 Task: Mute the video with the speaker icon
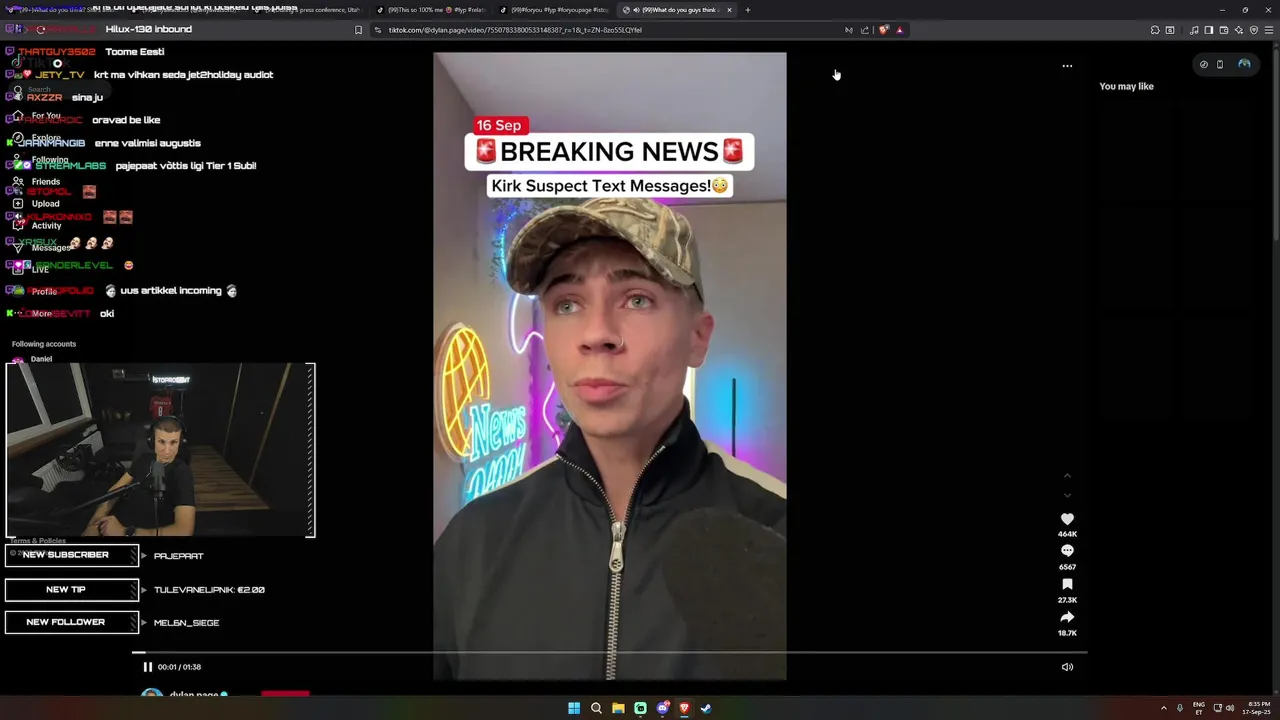coord(1067,667)
